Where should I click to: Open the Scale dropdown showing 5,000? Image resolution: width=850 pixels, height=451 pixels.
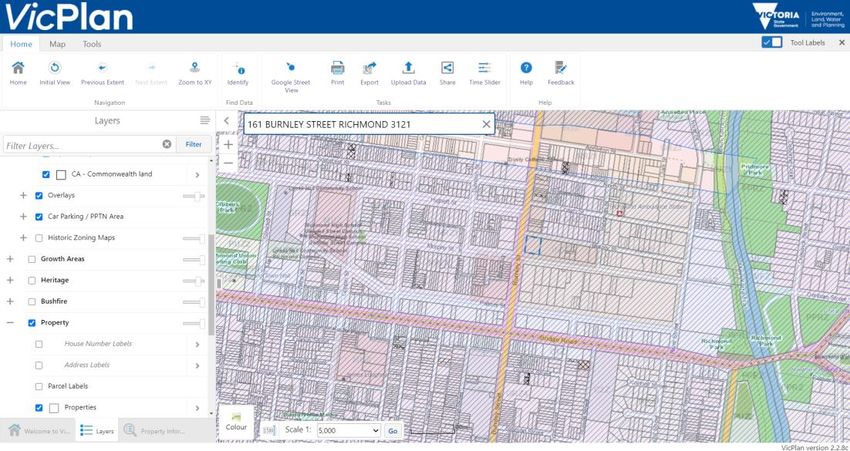tap(348, 430)
